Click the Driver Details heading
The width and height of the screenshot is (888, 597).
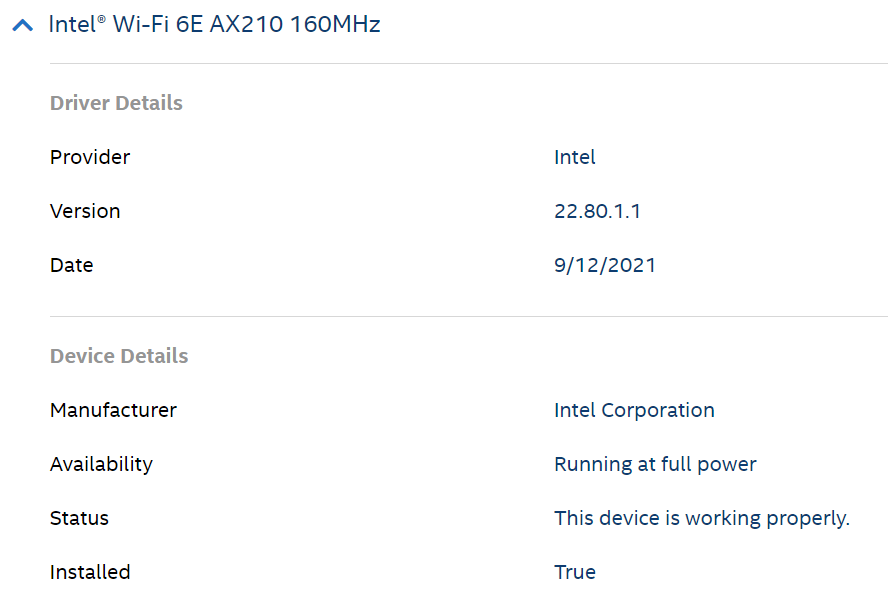coord(116,103)
